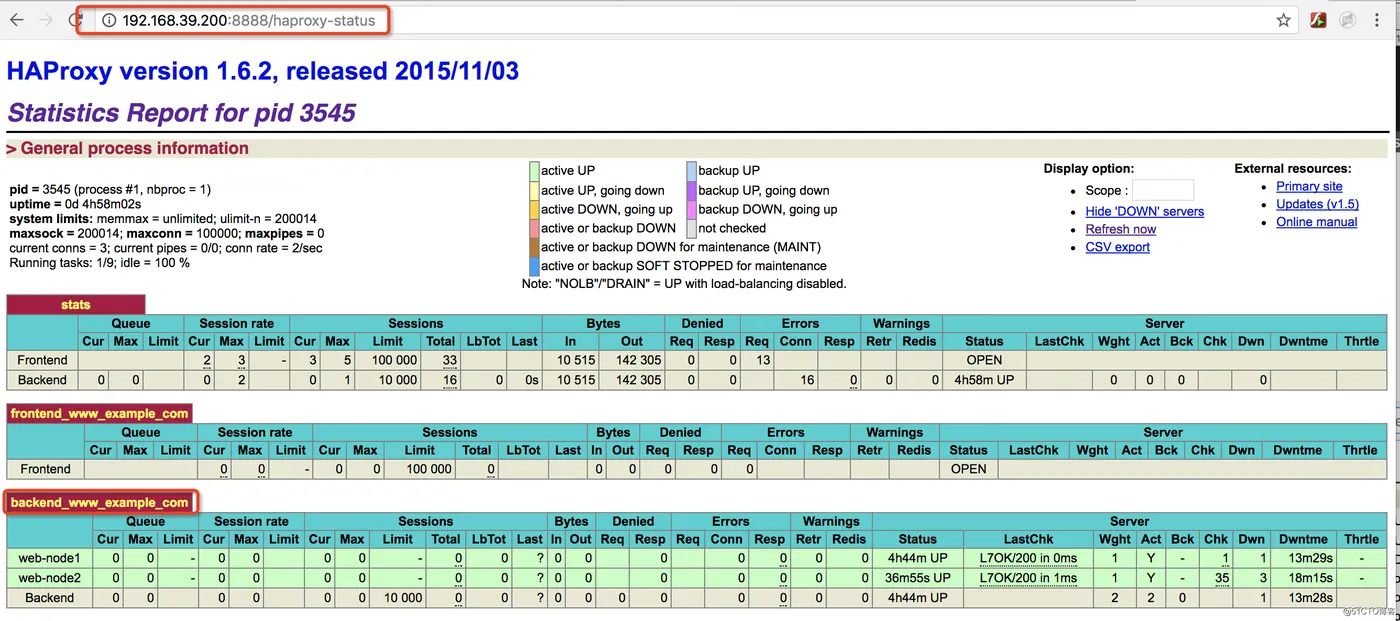Click the browser forward arrow
Screen dimensions: 1400x621
[x=45, y=20]
